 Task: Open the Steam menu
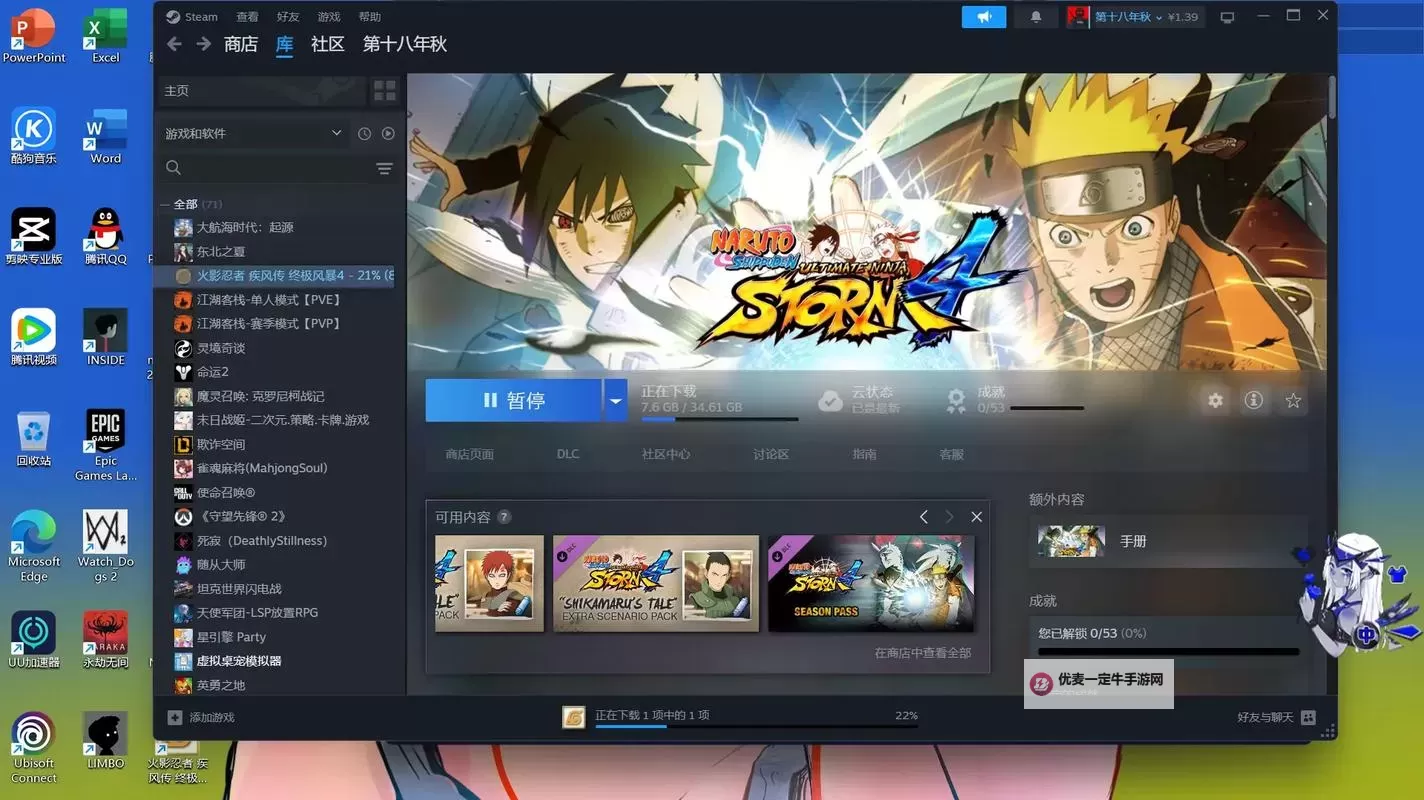[192, 17]
